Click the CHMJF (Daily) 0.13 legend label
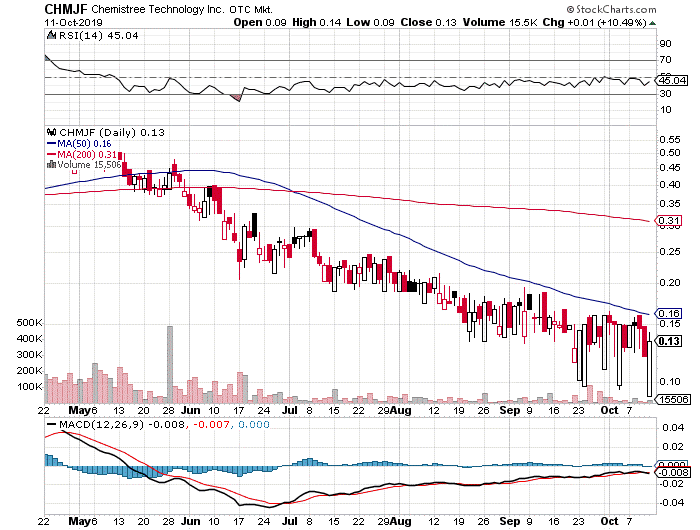700x530 pixels. [112, 133]
